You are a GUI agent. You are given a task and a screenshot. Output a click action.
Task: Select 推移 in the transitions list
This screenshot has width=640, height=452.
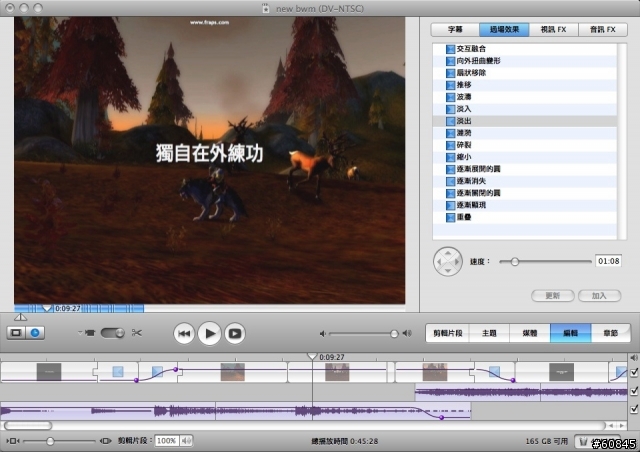[524, 85]
